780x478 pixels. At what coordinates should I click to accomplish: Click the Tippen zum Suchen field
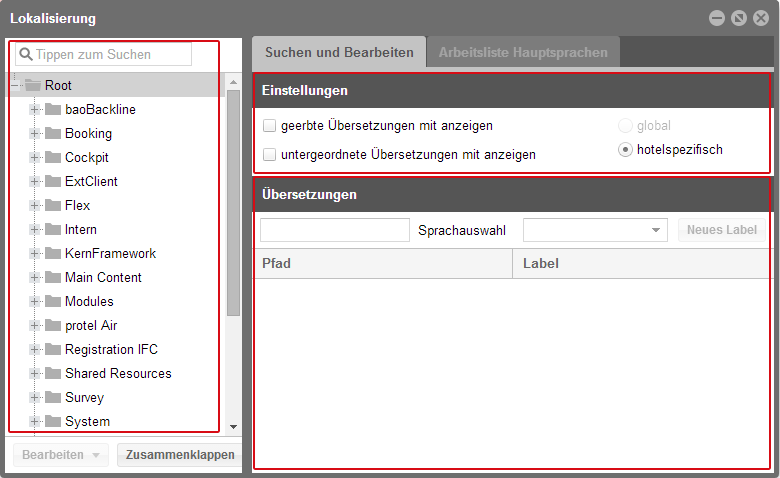112,54
